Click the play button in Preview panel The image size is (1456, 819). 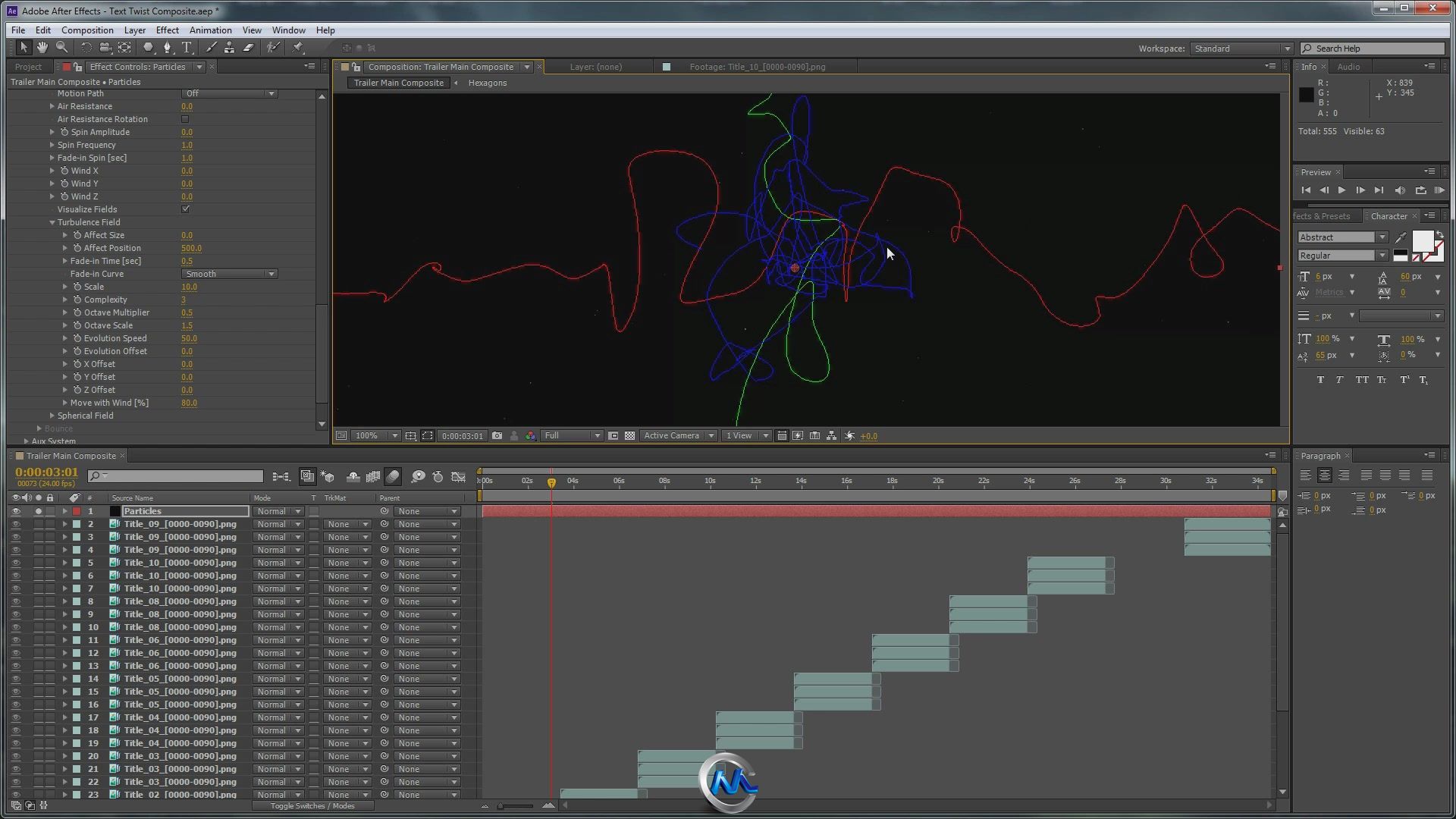coord(1342,189)
